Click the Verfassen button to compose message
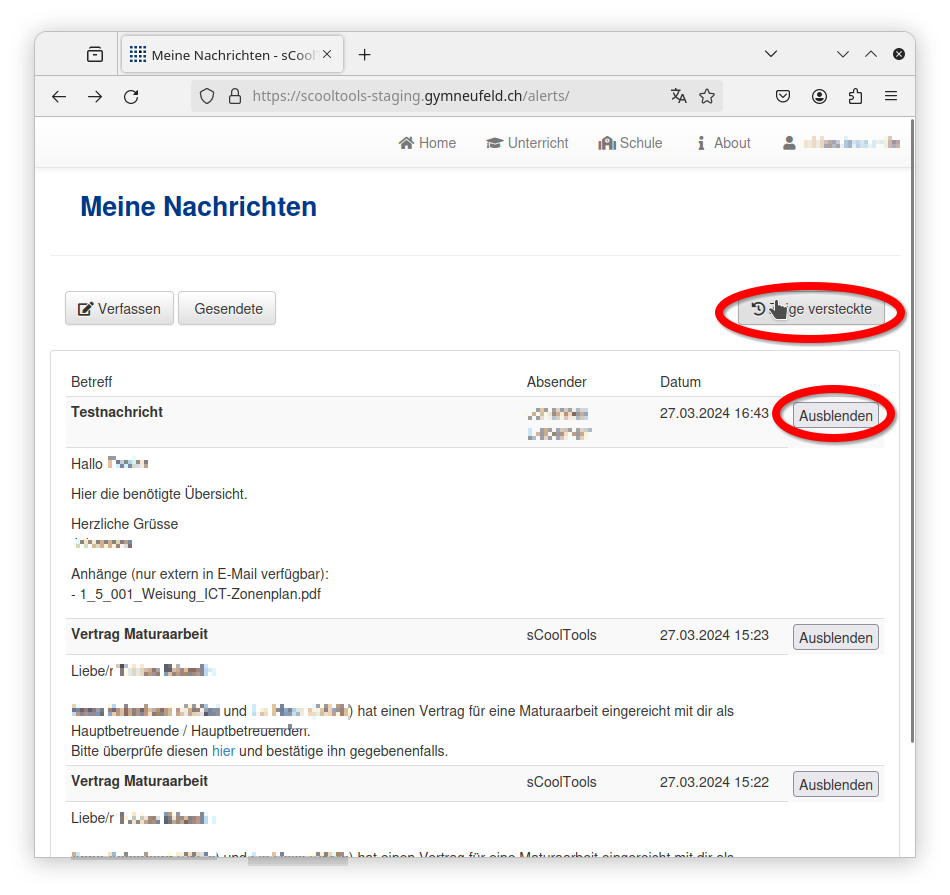 (119, 309)
